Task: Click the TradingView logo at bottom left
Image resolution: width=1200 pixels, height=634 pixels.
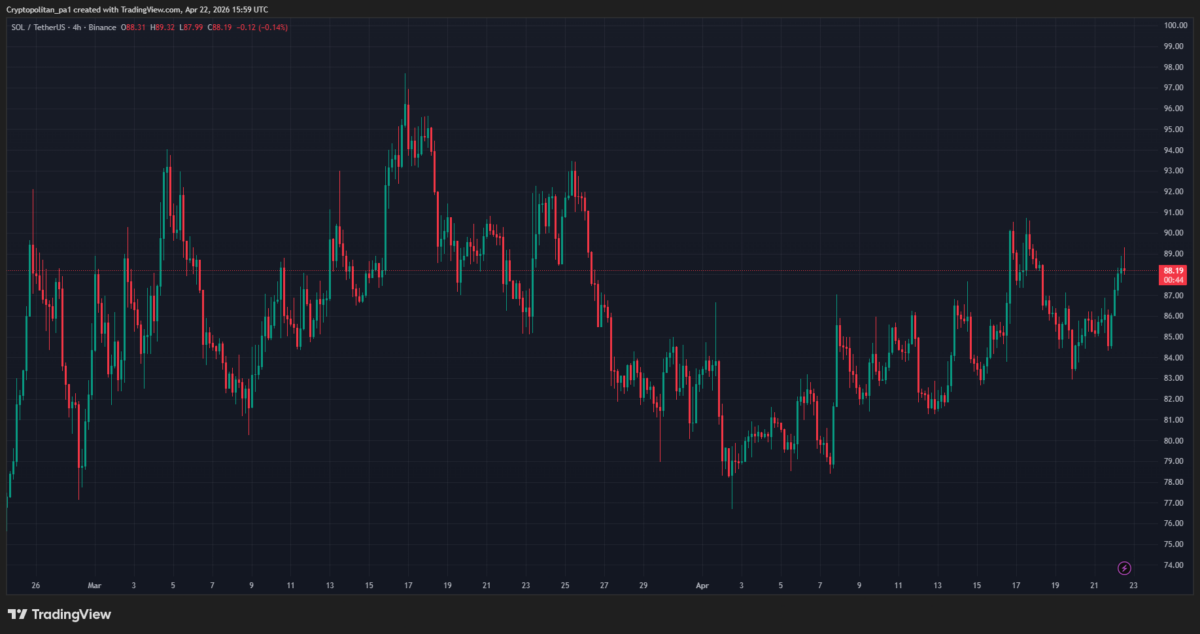Action: pos(60,614)
